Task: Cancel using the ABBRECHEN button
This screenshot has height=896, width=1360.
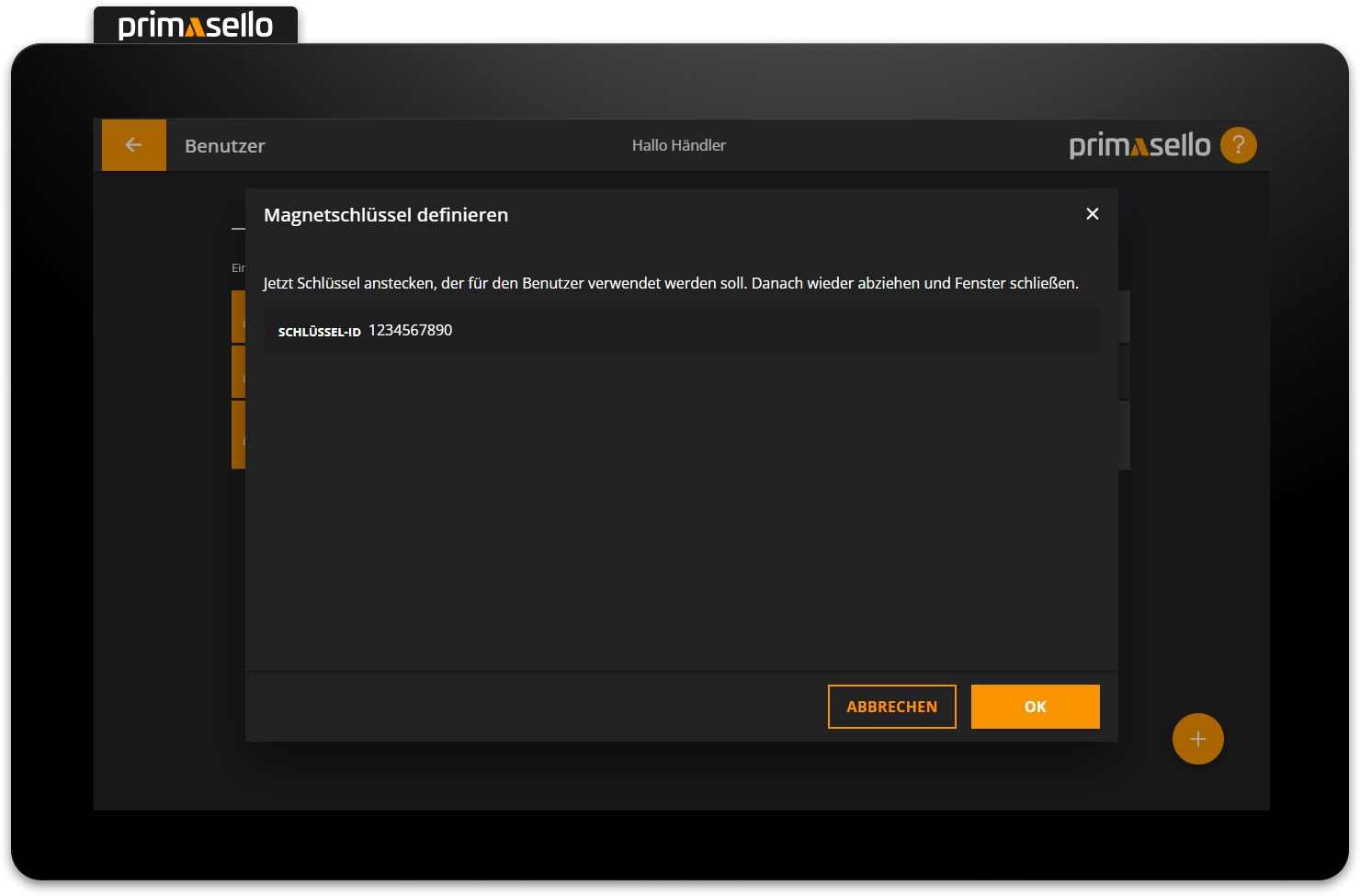Action: pyautogui.click(x=891, y=706)
